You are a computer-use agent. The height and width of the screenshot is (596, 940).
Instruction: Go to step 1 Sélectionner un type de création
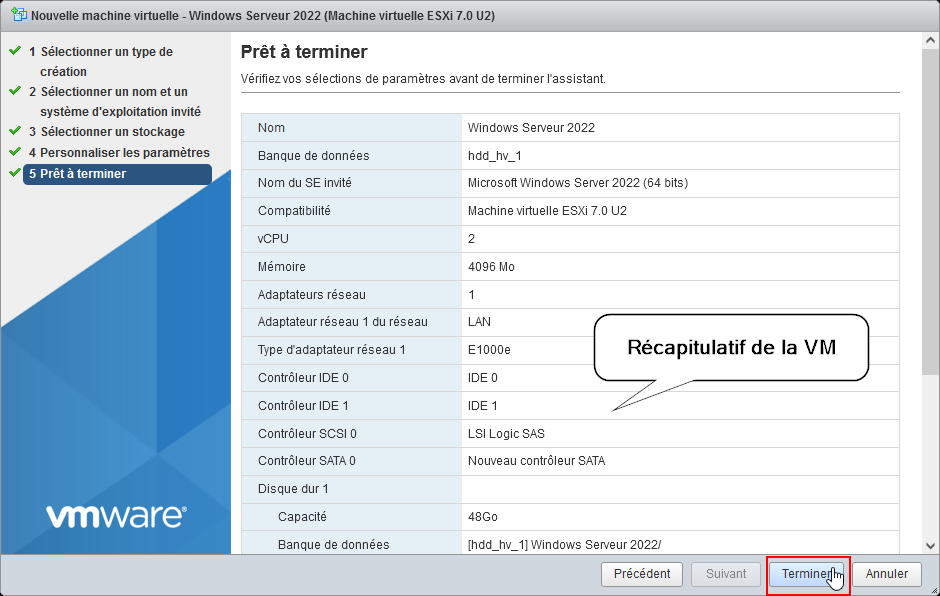[107, 61]
